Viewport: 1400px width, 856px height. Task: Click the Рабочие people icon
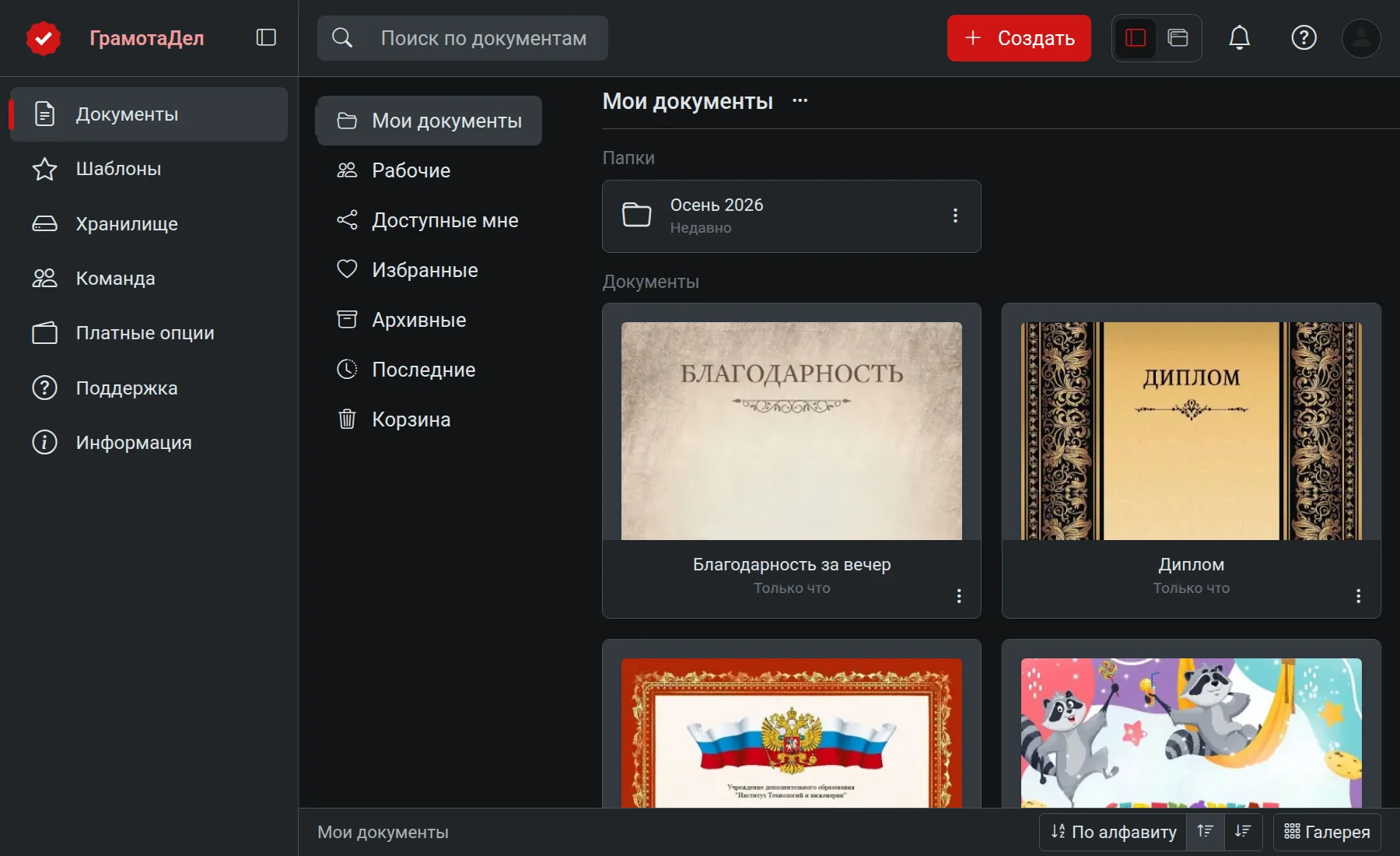(347, 170)
